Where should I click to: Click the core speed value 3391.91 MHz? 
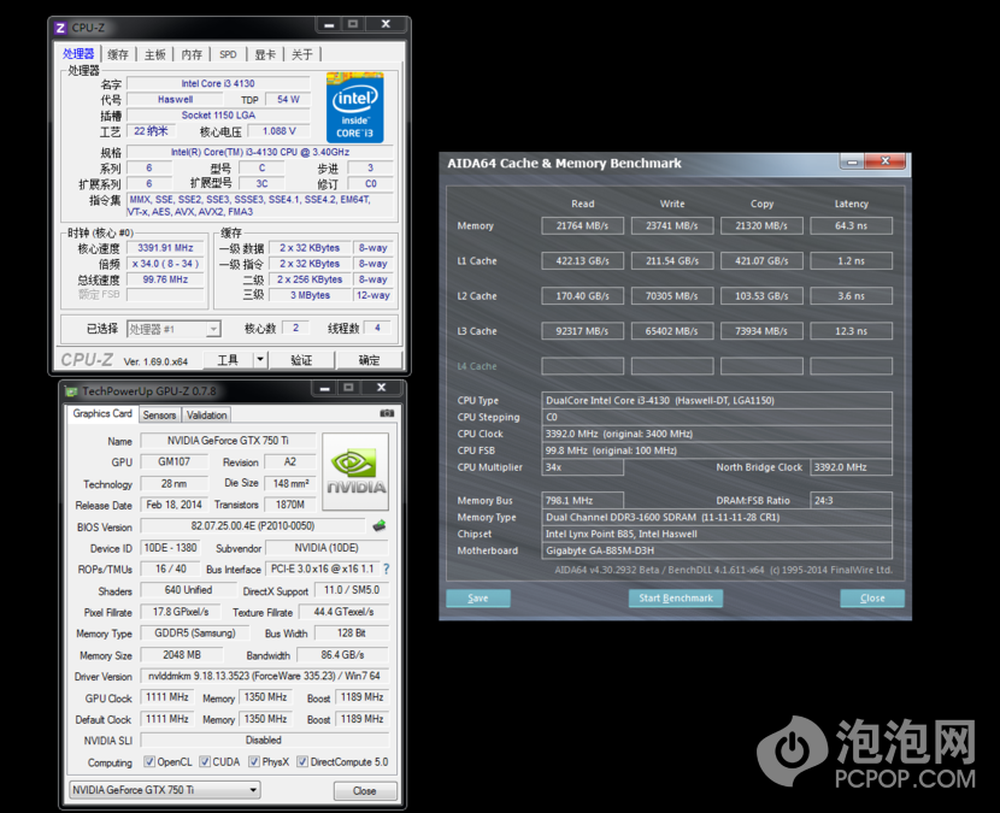(165, 248)
